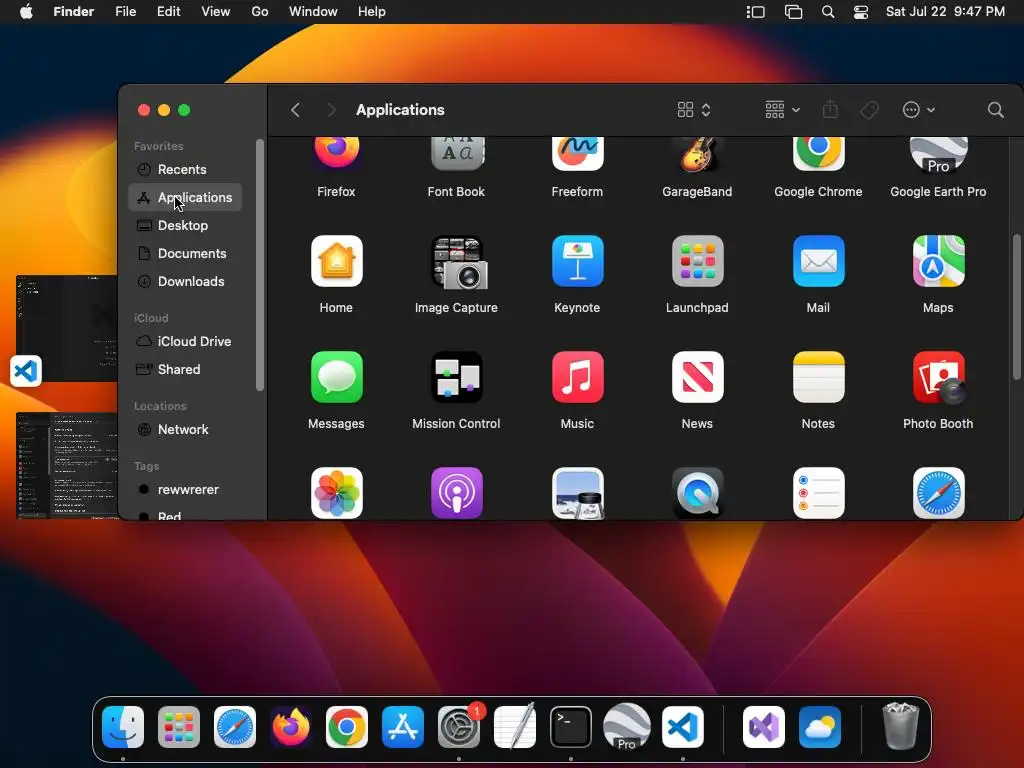
Task: Select the Image Capture app
Action: [x=456, y=262]
